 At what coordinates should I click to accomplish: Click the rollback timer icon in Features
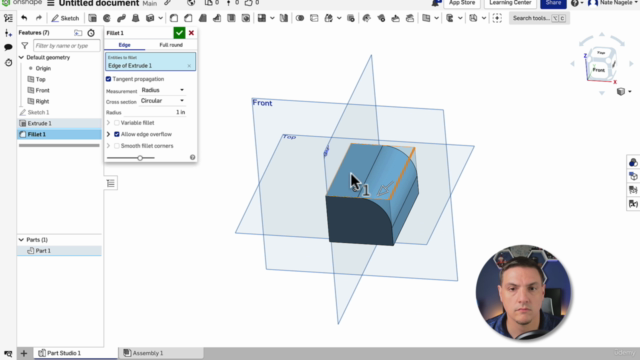[91, 33]
